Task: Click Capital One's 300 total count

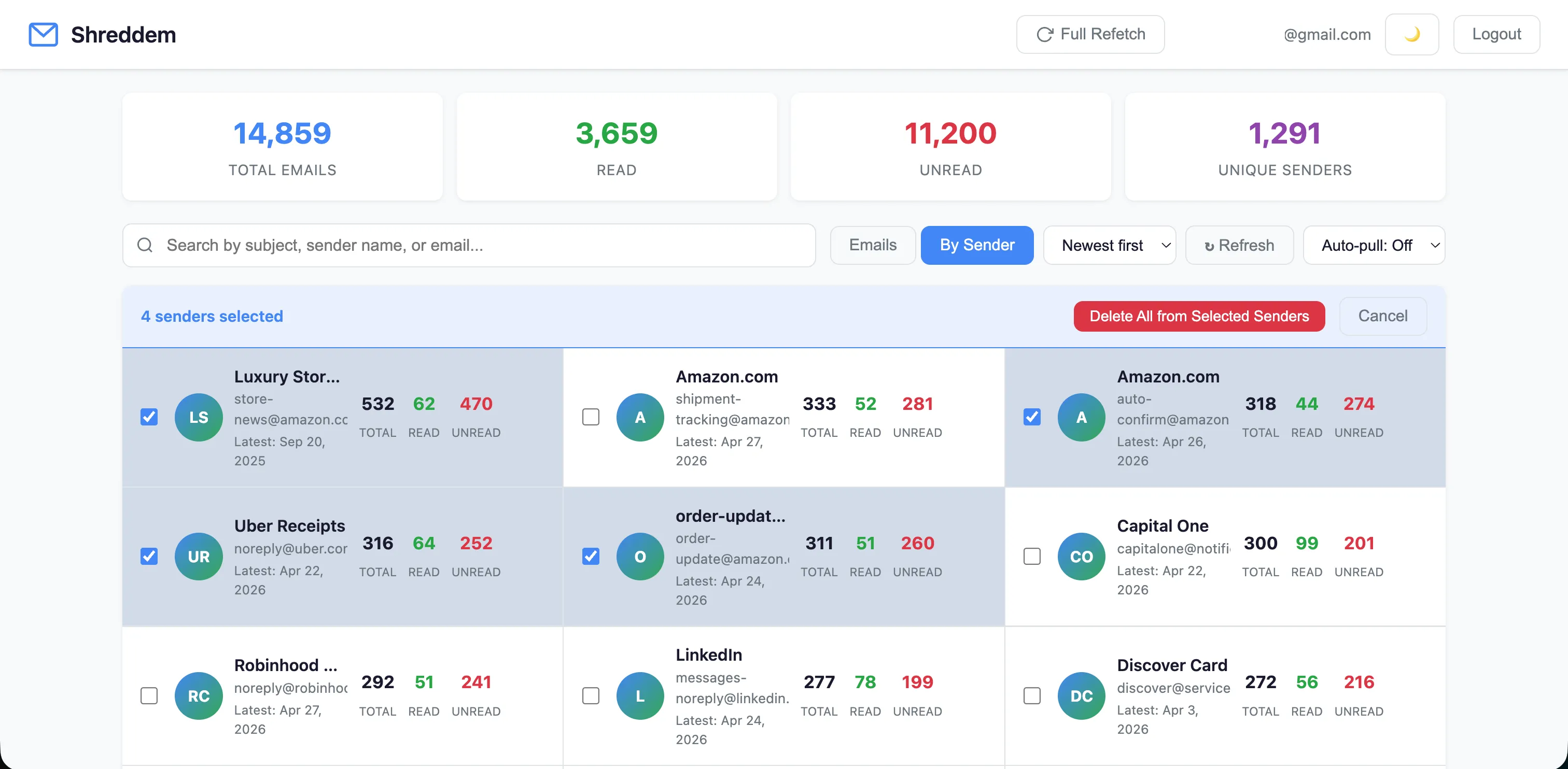Action: click(1260, 543)
